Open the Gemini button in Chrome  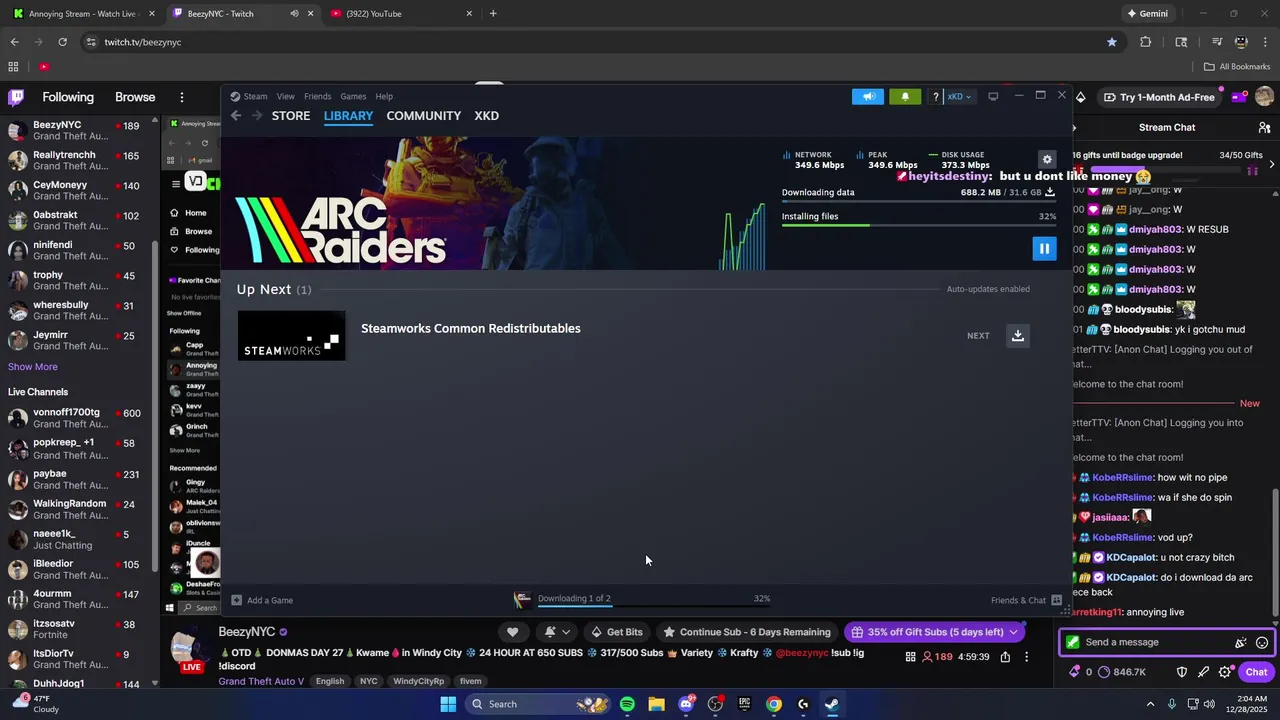pyautogui.click(x=1147, y=14)
